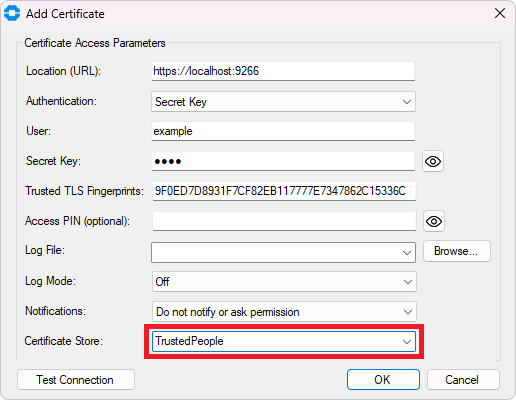Show the Access PIN using eye icon
Screen dimensions: 516x400
tap(434, 221)
